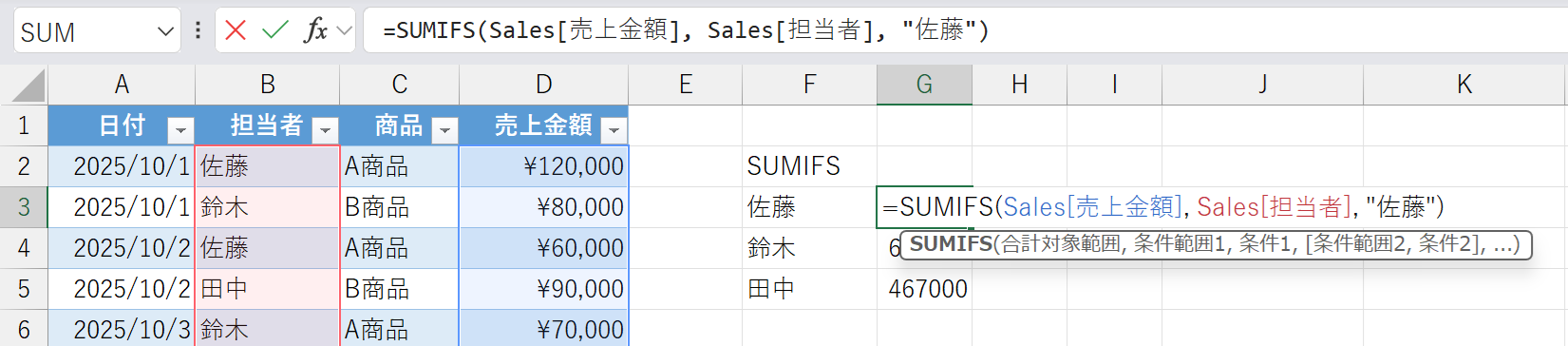Select column D header
The image size is (1568, 346).
543,85
